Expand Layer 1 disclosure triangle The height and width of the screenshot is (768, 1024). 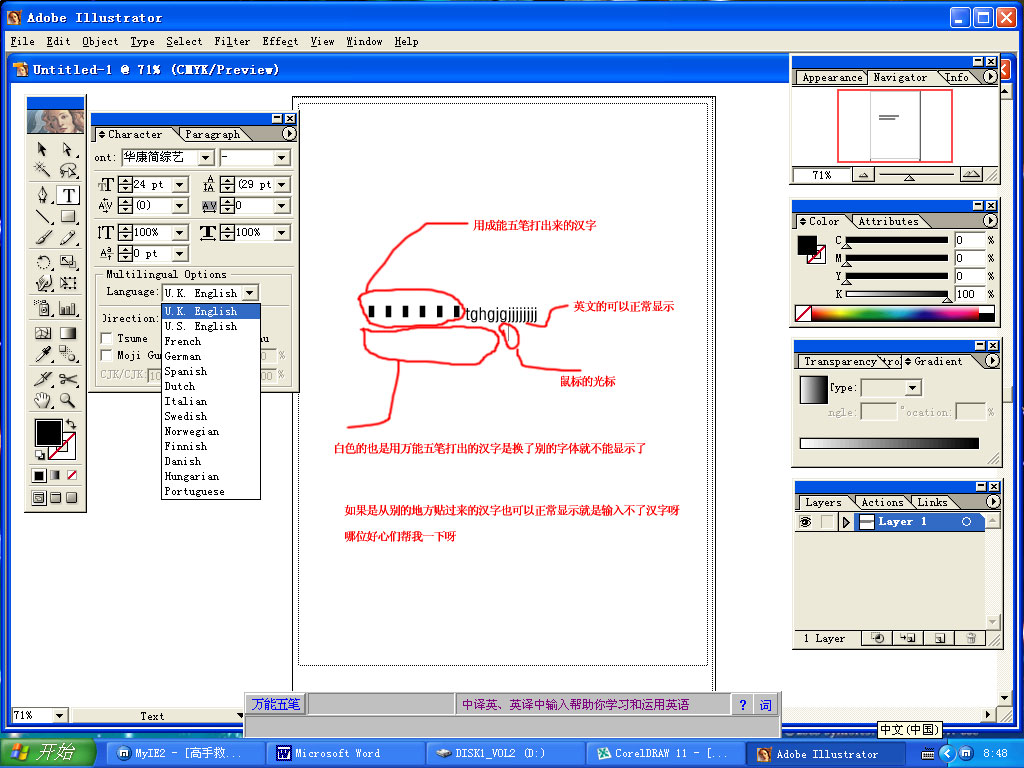click(x=846, y=522)
